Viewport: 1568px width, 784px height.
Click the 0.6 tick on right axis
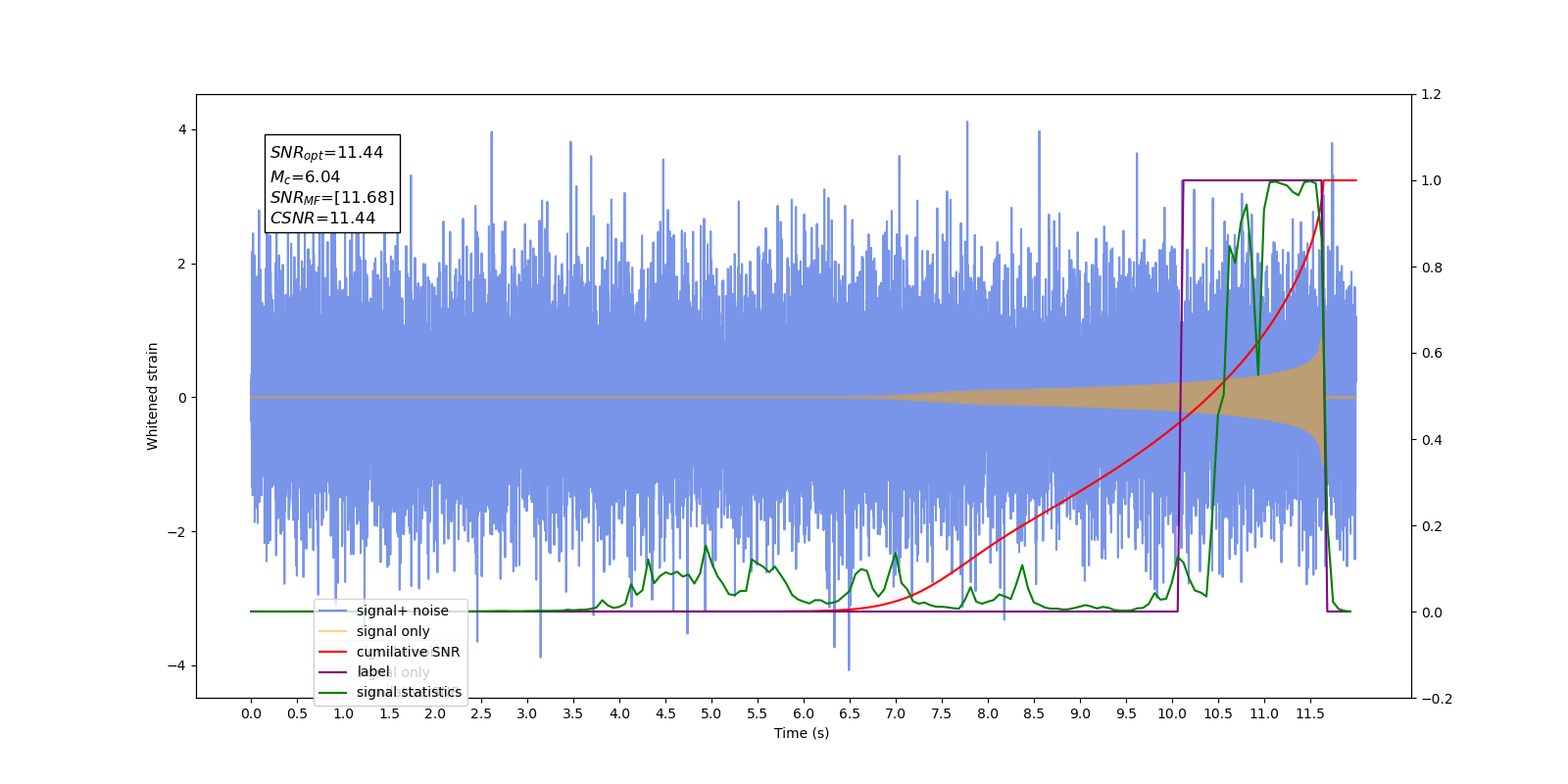pos(1432,354)
